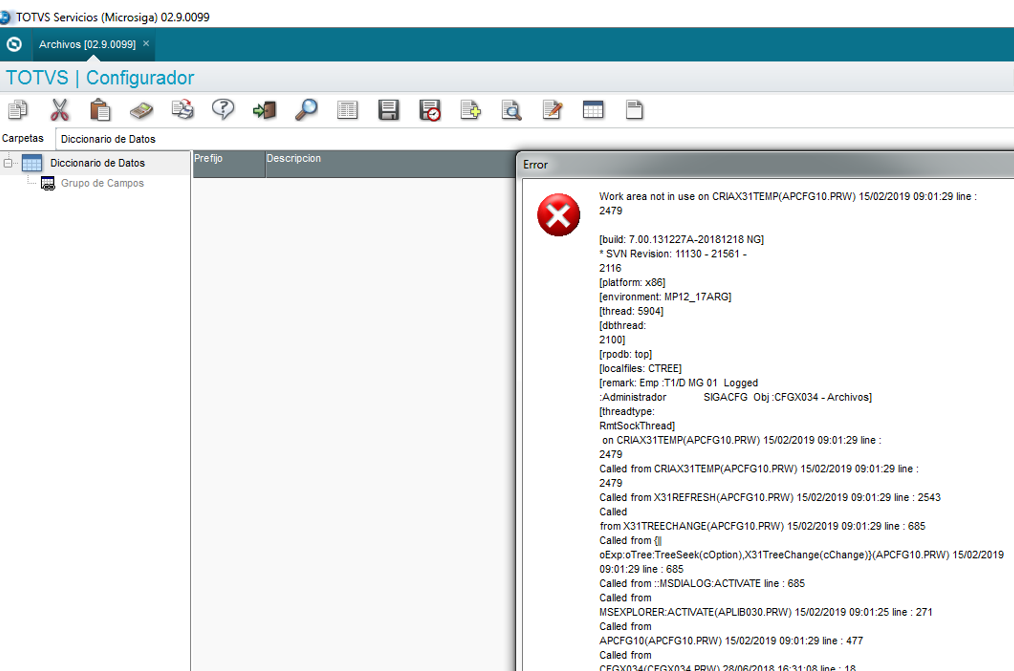This screenshot has height=671, width=1014.
Task: Click the 'TOTVS | Configurador' heading
Action: click(x=100, y=78)
